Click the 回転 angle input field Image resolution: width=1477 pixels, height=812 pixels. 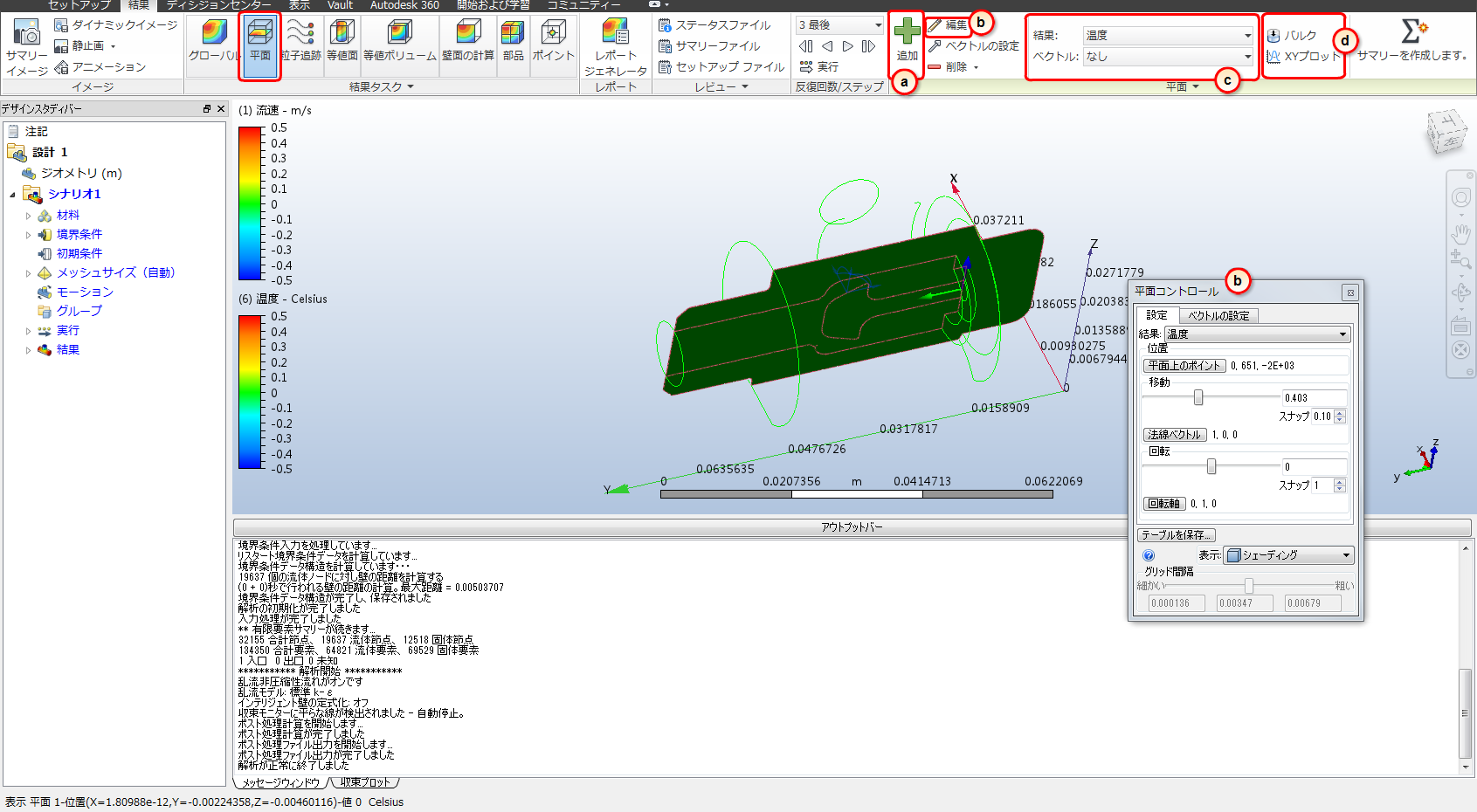point(1315,467)
